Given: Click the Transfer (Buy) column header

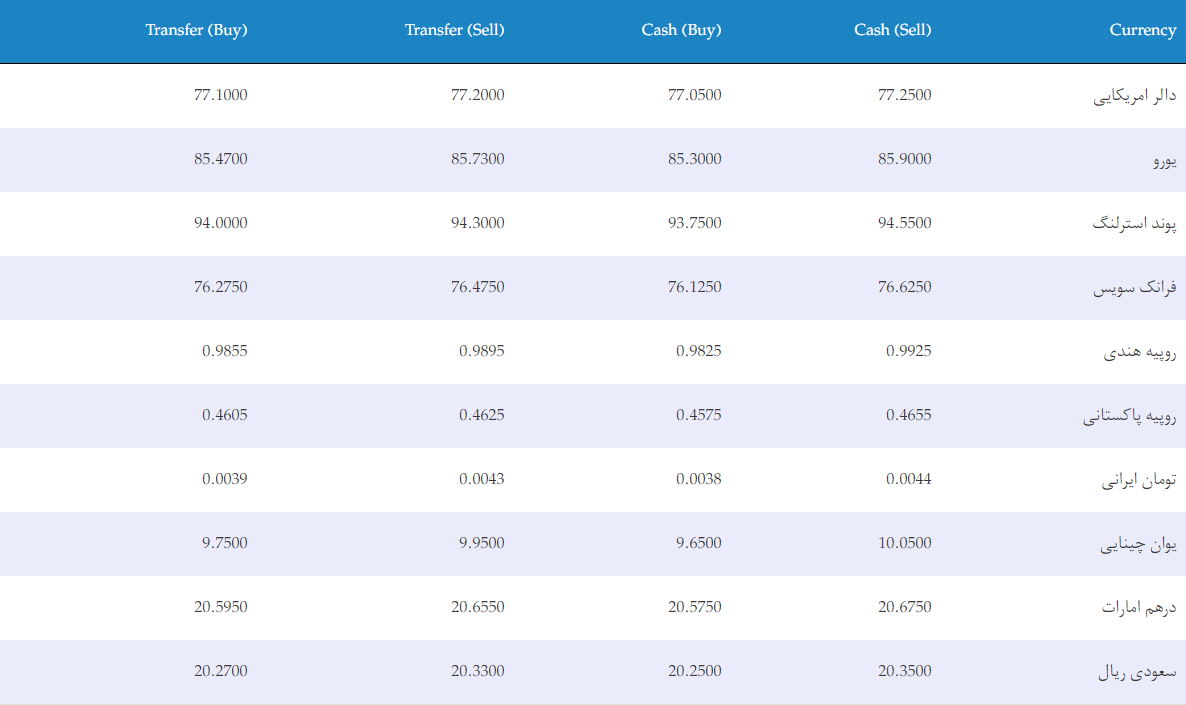Looking at the screenshot, I should (197, 30).
